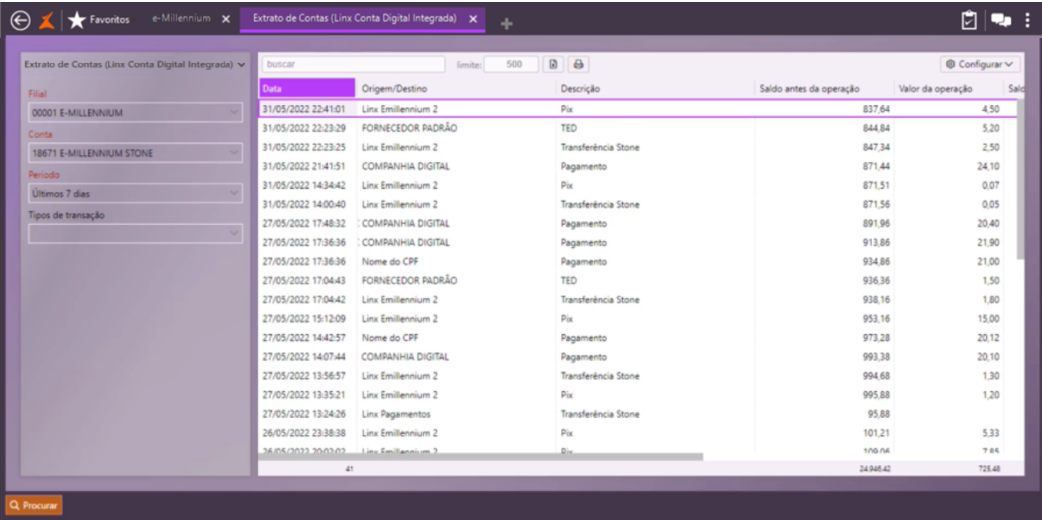The width and height of the screenshot is (1042, 520).
Task: Click operation value 24,10
Action: click(x=988, y=166)
